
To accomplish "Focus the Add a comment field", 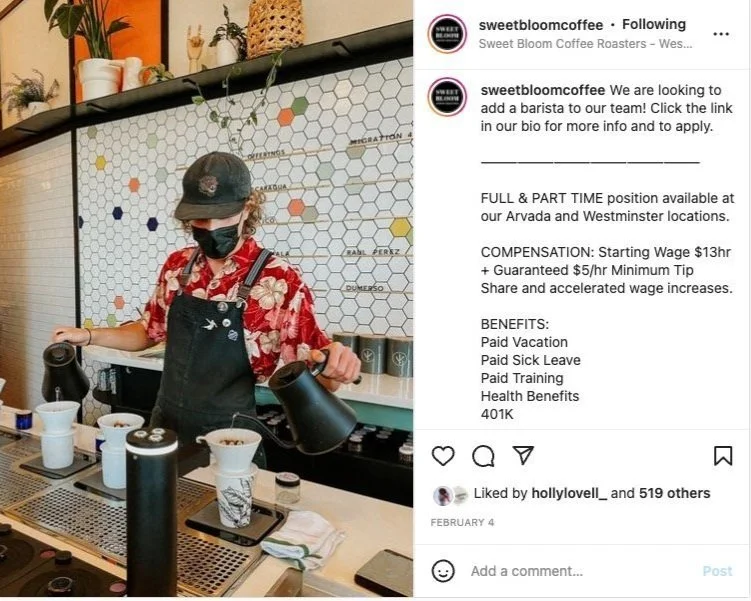I will (580, 571).
